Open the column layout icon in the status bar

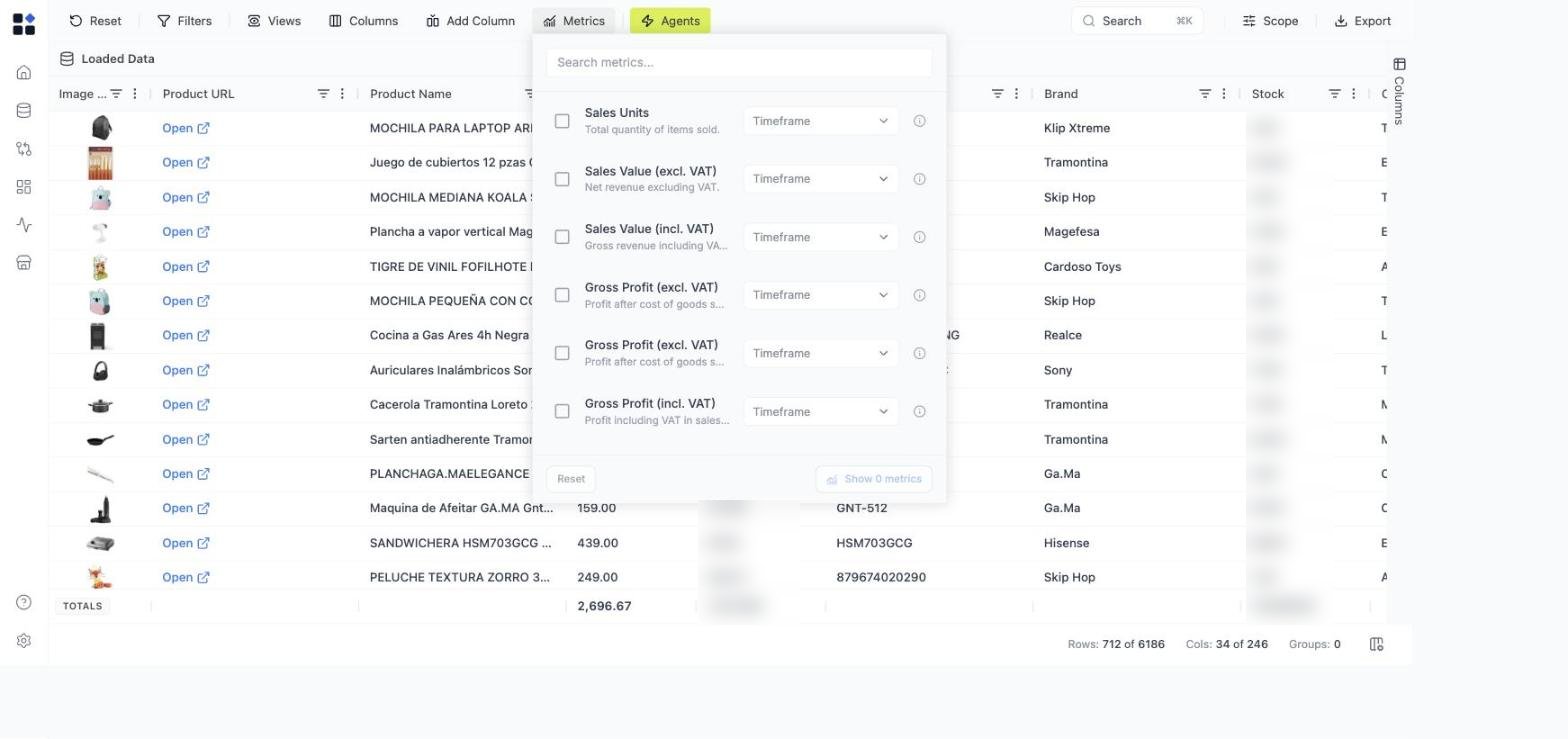1377,644
